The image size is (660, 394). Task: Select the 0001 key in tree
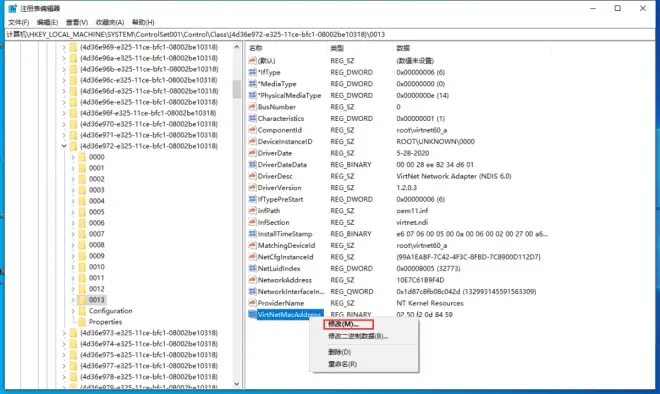96,168
